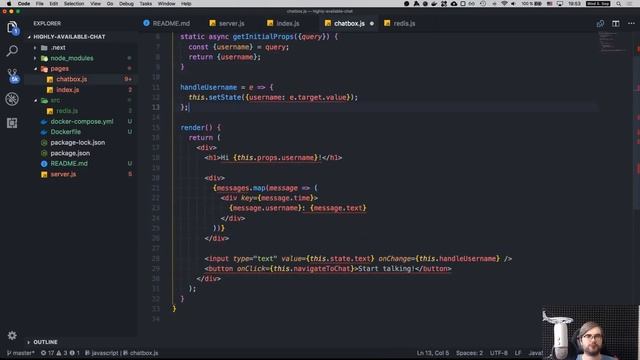The height and width of the screenshot is (360, 640).
Task: Click the handleUsername declaration in the editor
Action: pos(209,87)
